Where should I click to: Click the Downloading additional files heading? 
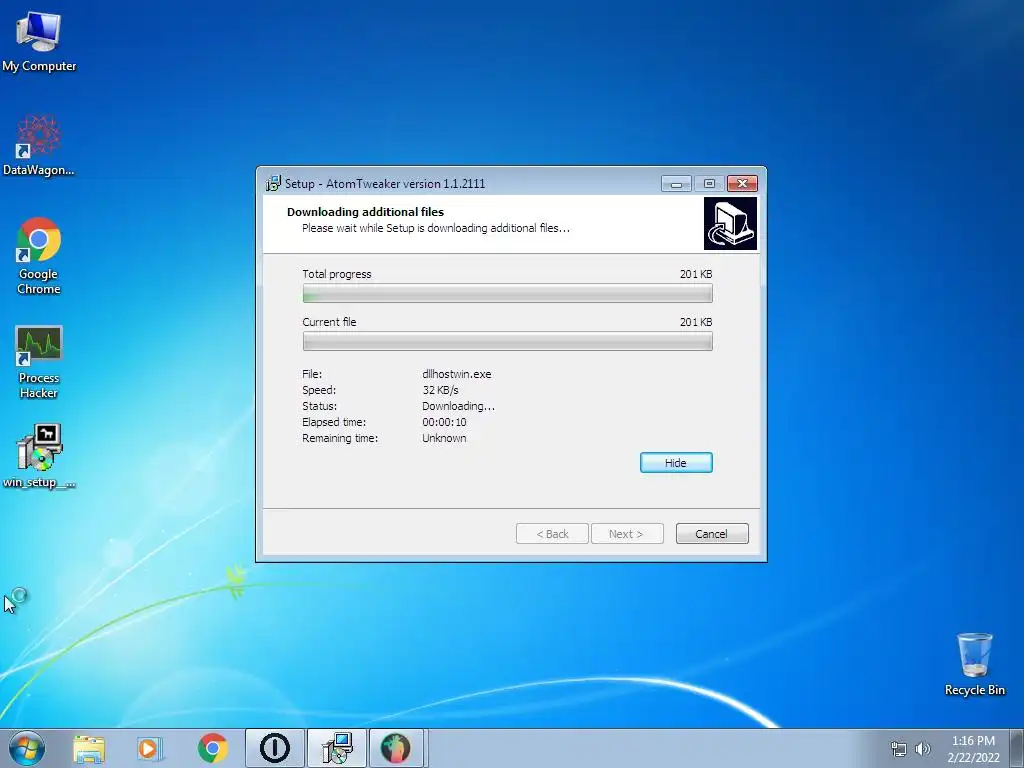(x=365, y=212)
